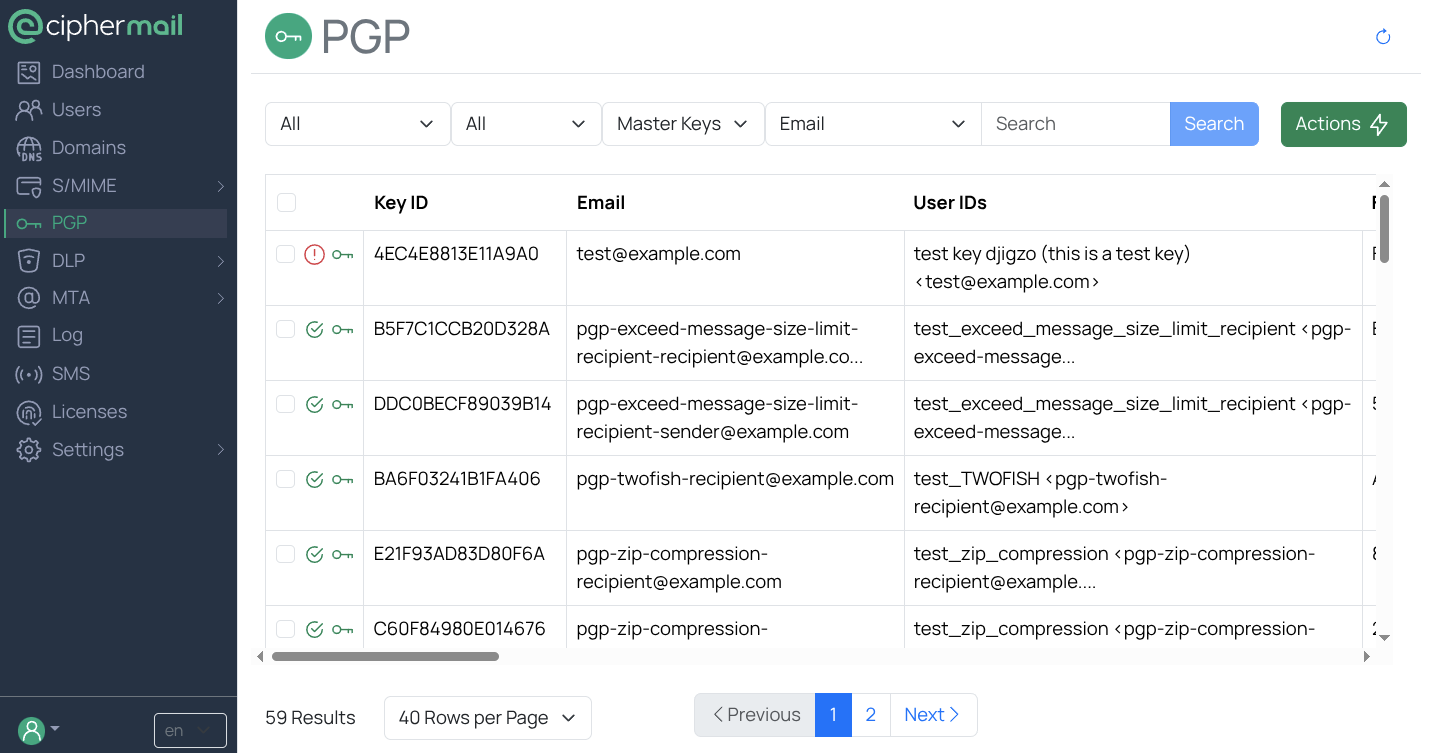
Task: Open the 40 Rows per Page dropdown
Action: (x=487, y=718)
